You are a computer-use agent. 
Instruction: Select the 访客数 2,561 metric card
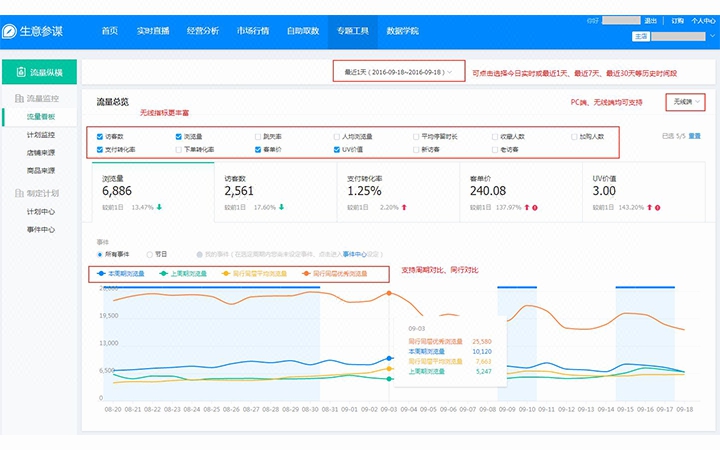276,192
